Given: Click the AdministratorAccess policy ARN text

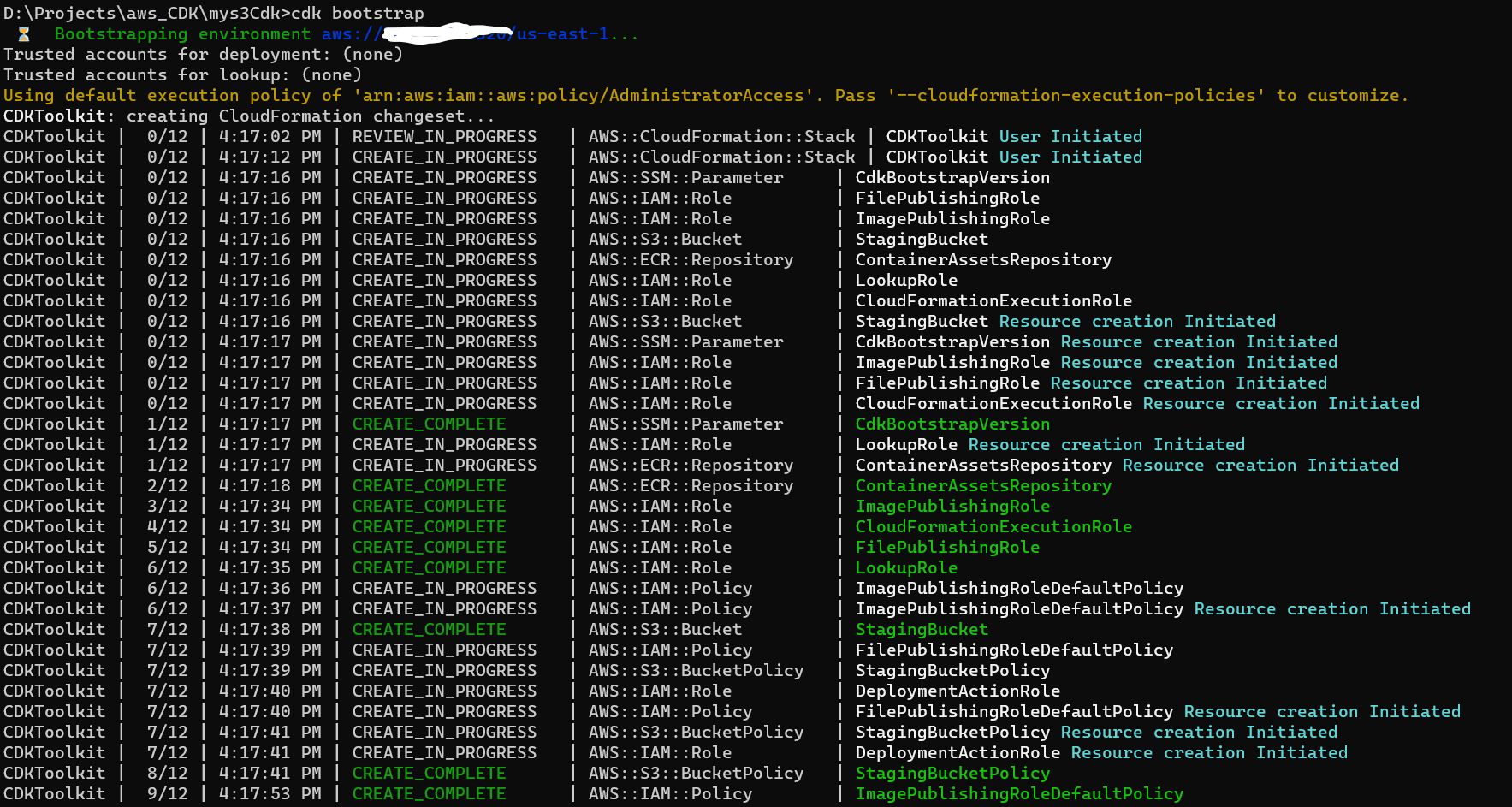Looking at the screenshot, I should tap(583, 96).
